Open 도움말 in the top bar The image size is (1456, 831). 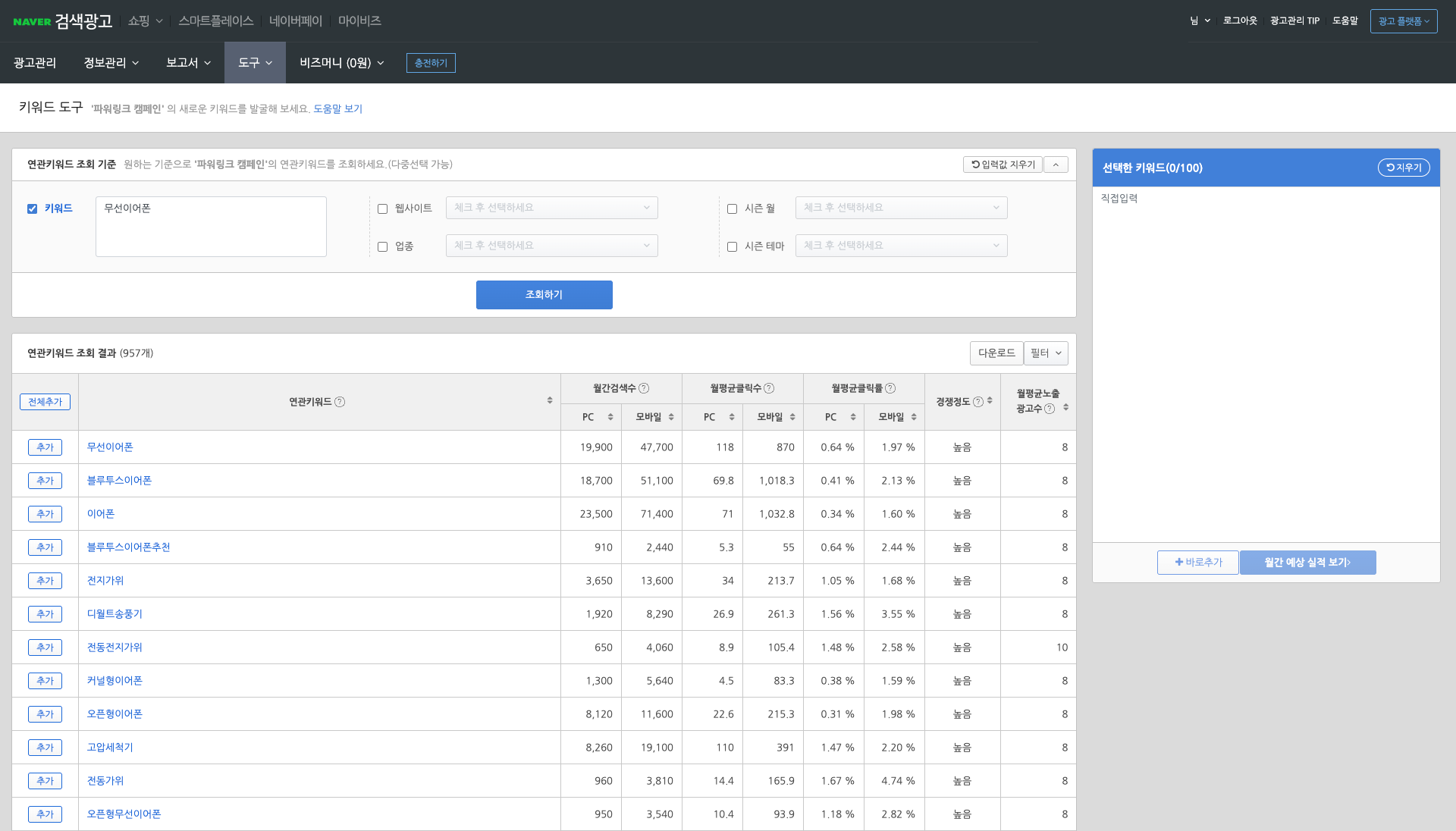(1345, 21)
